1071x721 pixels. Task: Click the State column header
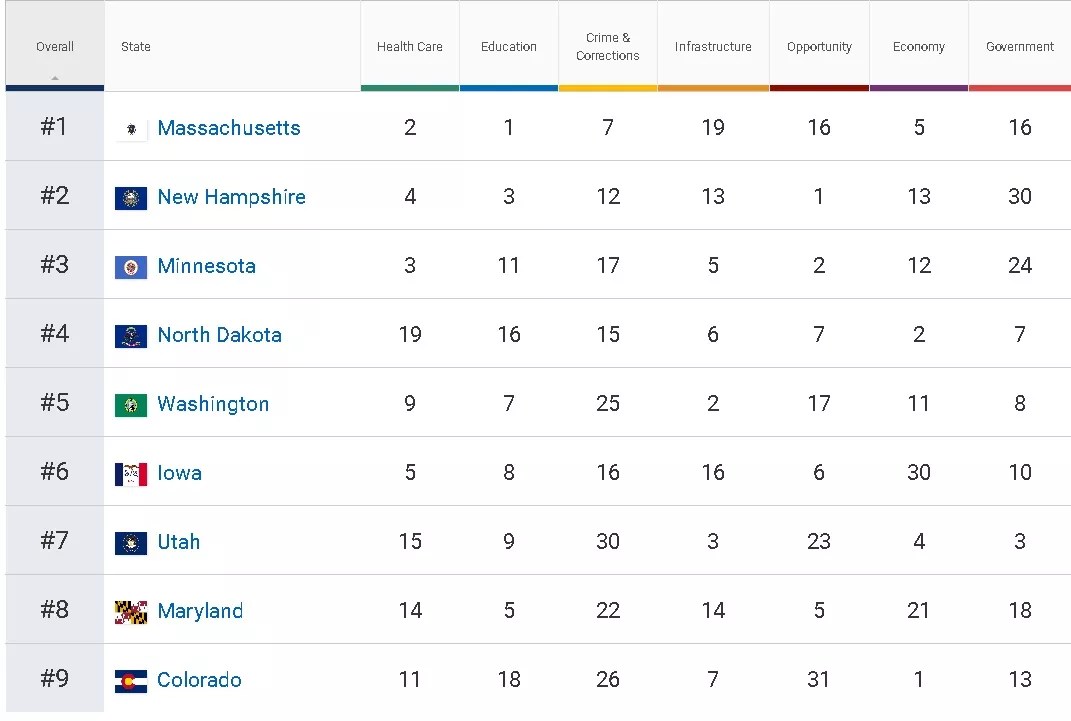click(x=136, y=47)
